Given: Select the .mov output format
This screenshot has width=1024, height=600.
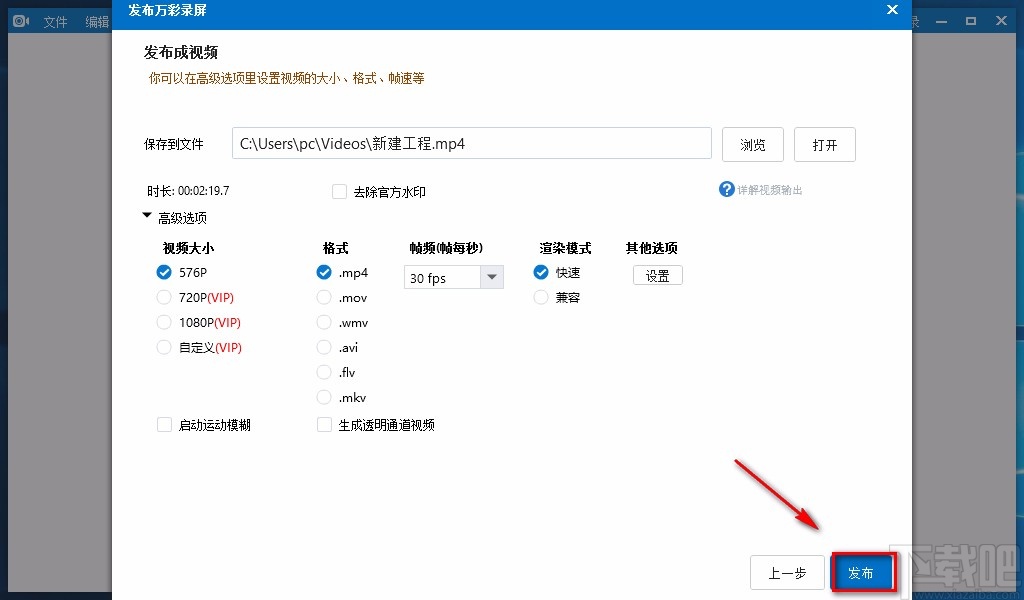Looking at the screenshot, I should 324,297.
